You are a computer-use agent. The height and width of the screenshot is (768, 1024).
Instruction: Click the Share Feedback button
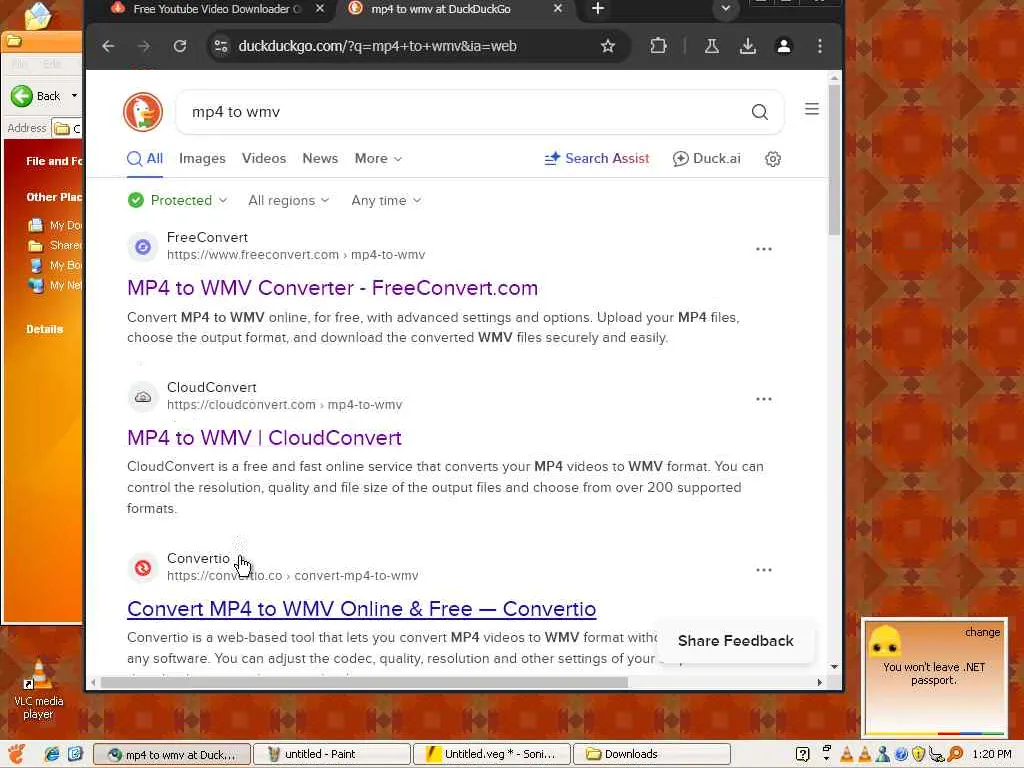pos(735,641)
